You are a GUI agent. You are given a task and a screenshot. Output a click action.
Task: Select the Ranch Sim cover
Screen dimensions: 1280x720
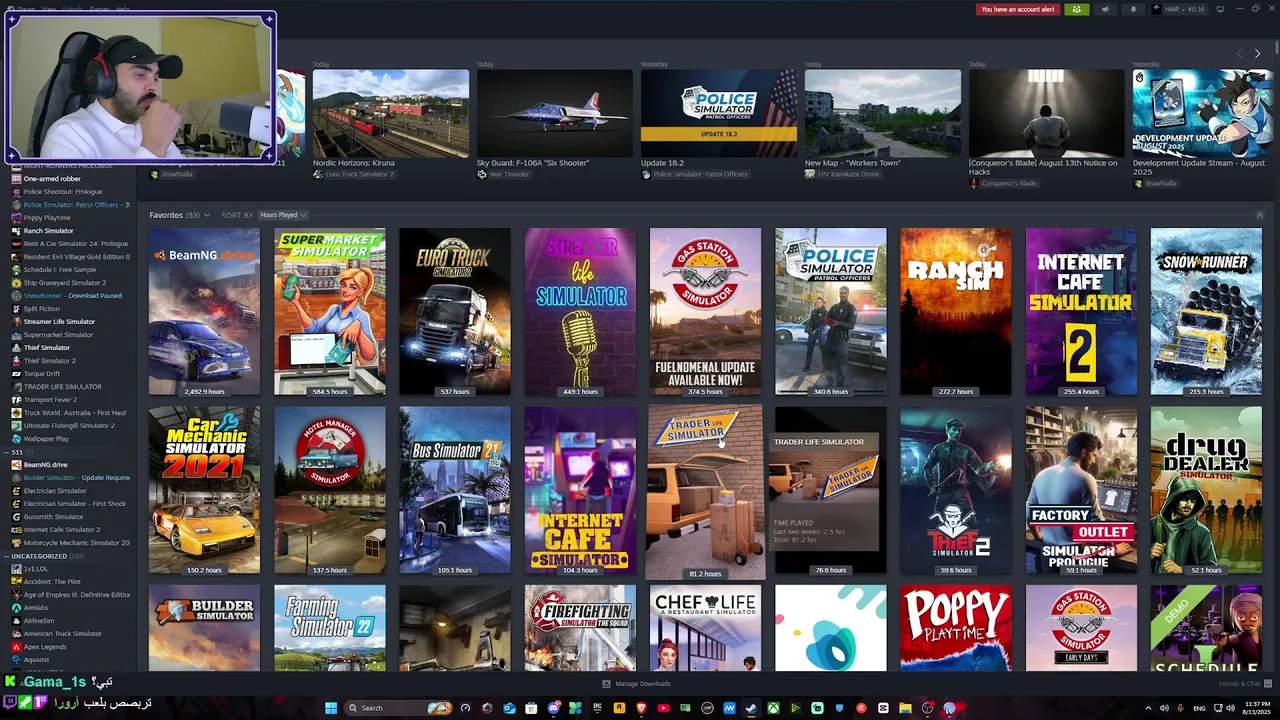pyautogui.click(x=955, y=311)
